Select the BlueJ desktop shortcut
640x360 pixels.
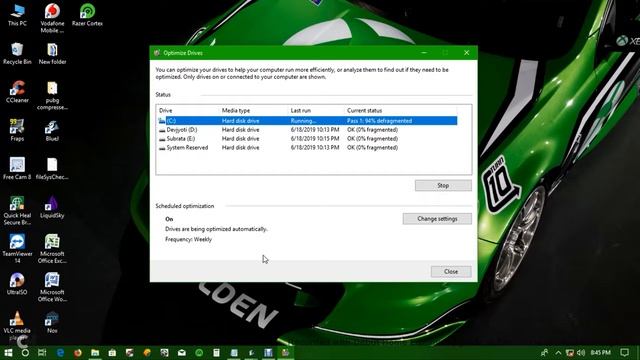click(52, 130)
